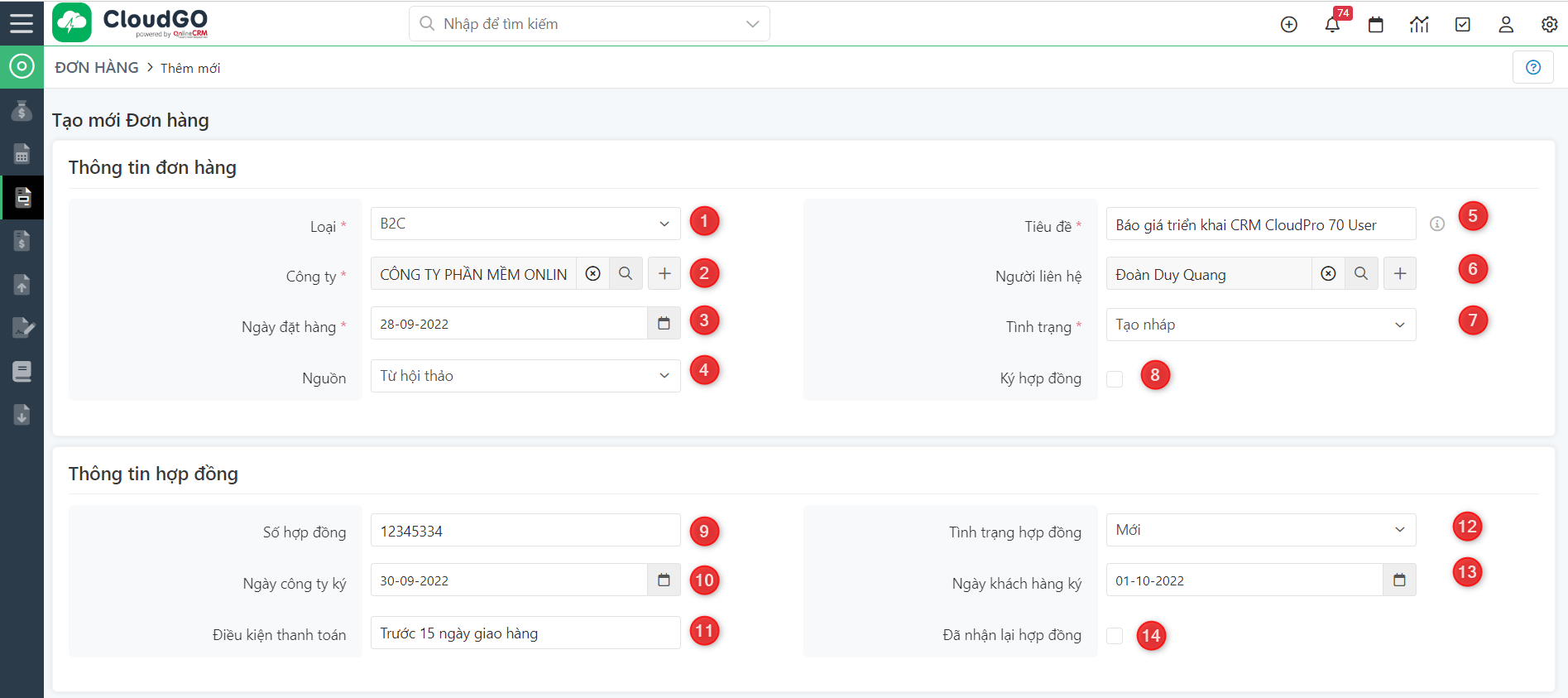The width and height of the screenshot is (1568, 698).
Task: Expand the Loại dropdown showing B2C
Action: pyautogui.click(x=525, y=224)
